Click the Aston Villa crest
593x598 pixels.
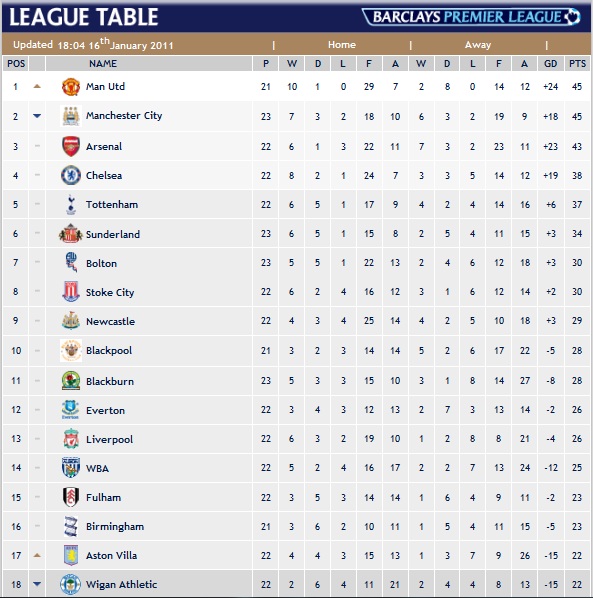click(71, 555)
